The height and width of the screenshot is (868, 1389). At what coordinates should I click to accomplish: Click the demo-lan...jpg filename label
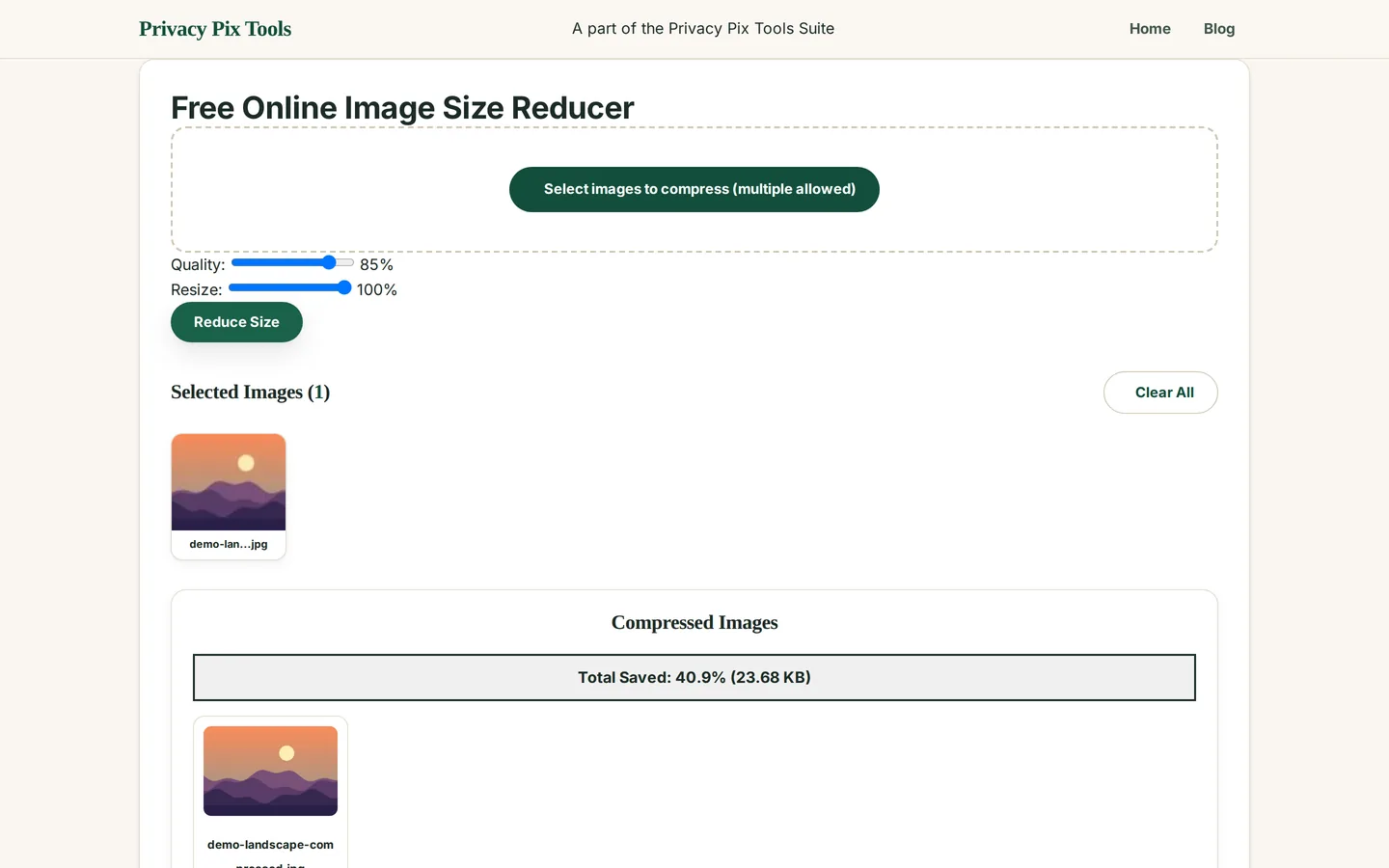(x=229, y=544)
